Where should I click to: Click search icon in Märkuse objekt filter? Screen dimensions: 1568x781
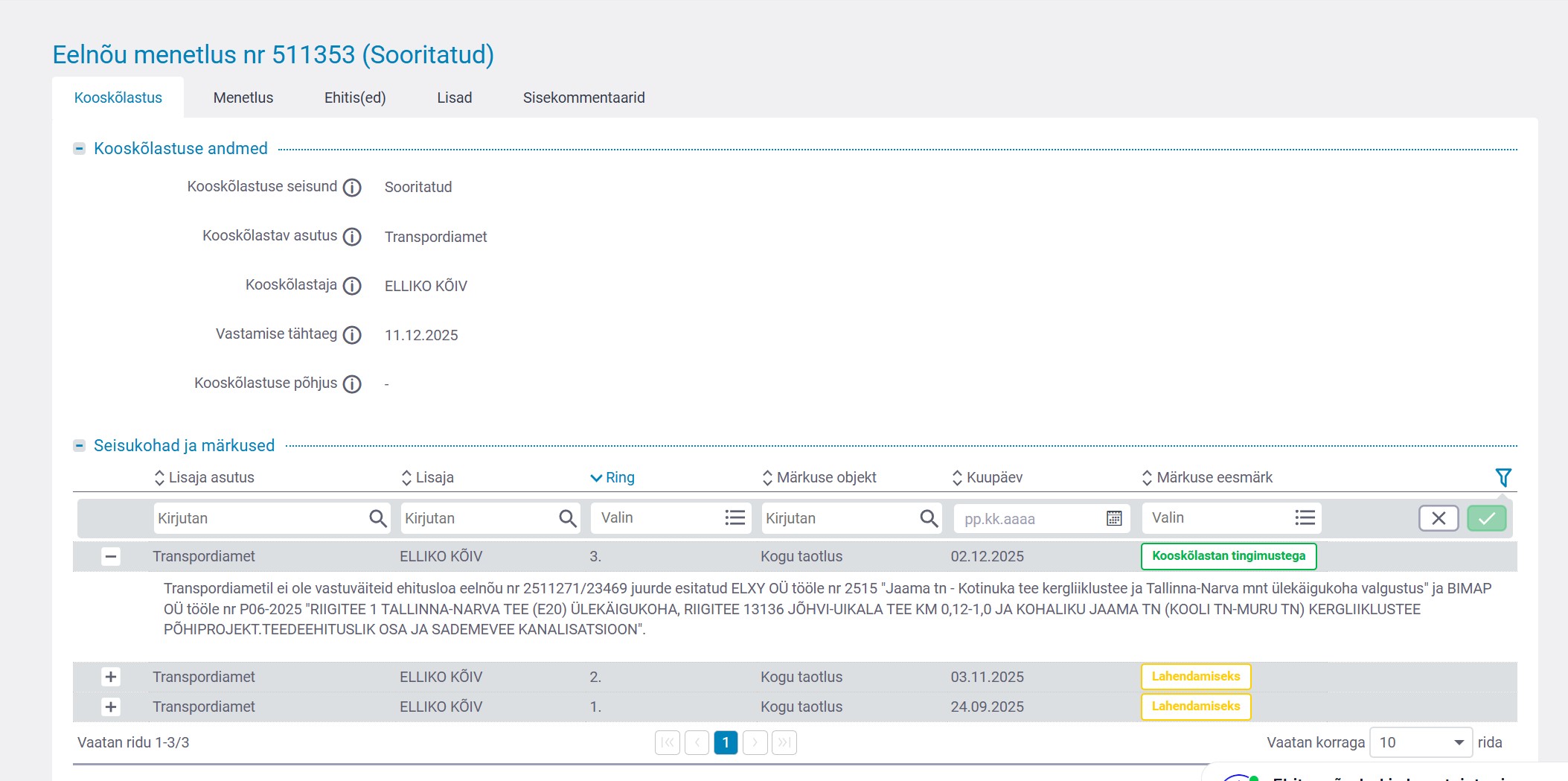[928, 518]
